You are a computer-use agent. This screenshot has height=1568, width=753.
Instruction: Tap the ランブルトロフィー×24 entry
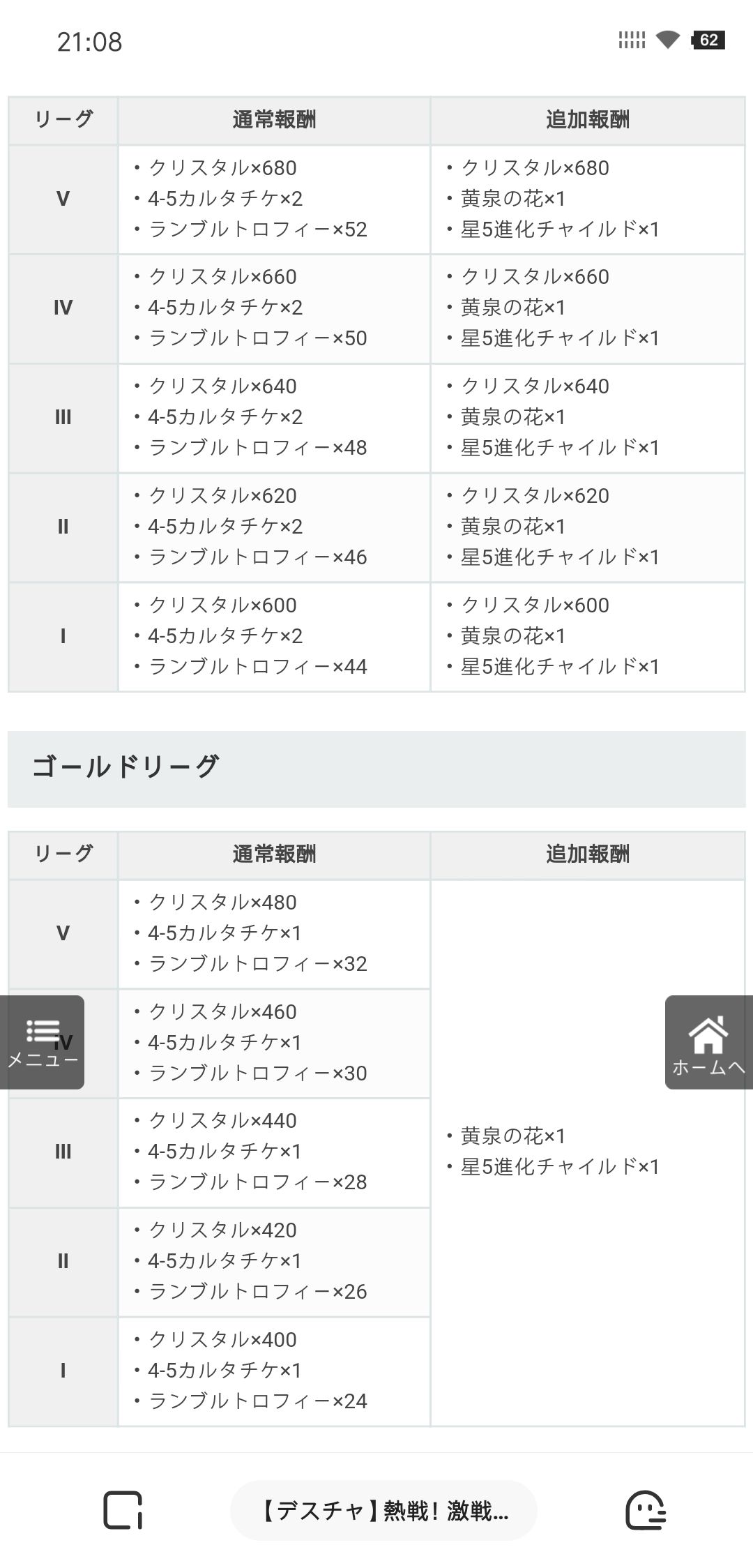[257, 1401]
